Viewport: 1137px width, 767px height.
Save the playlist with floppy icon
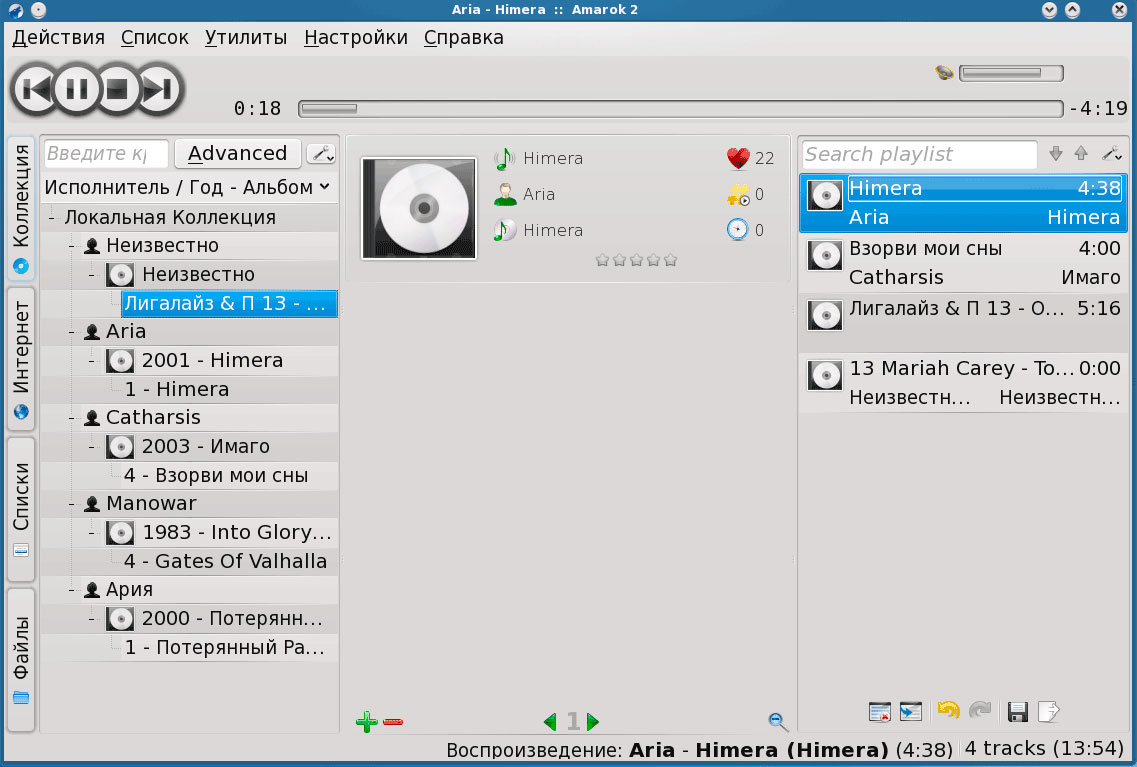click(1017, 712)
